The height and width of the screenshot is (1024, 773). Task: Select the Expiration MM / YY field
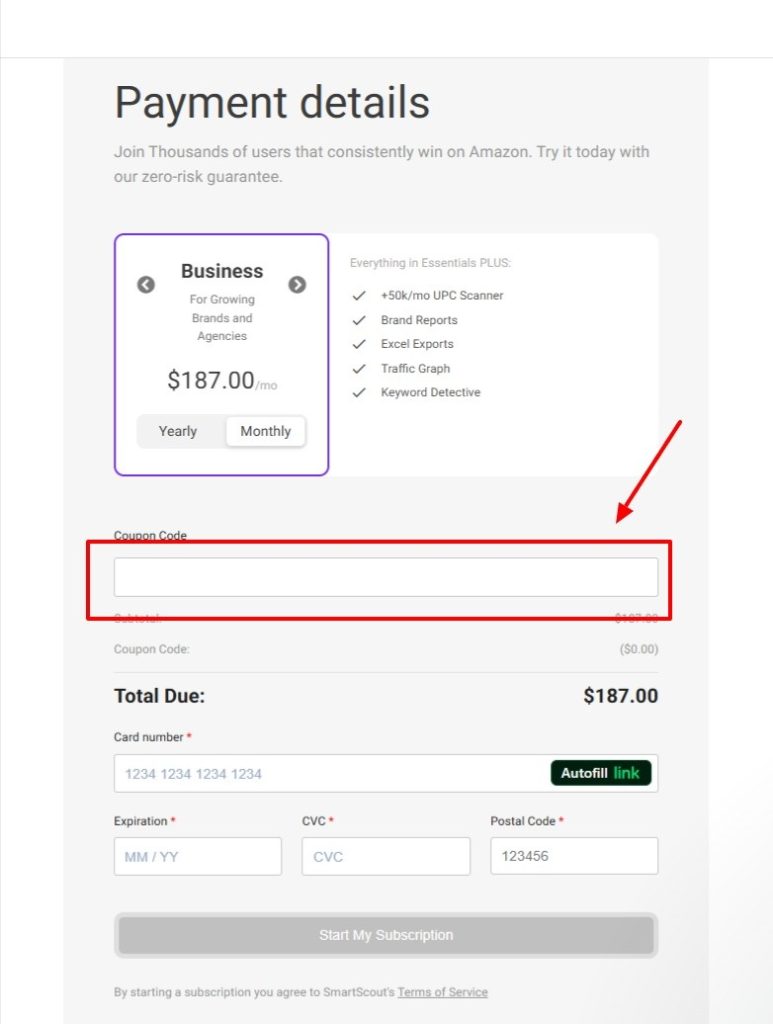coord(197,857)
